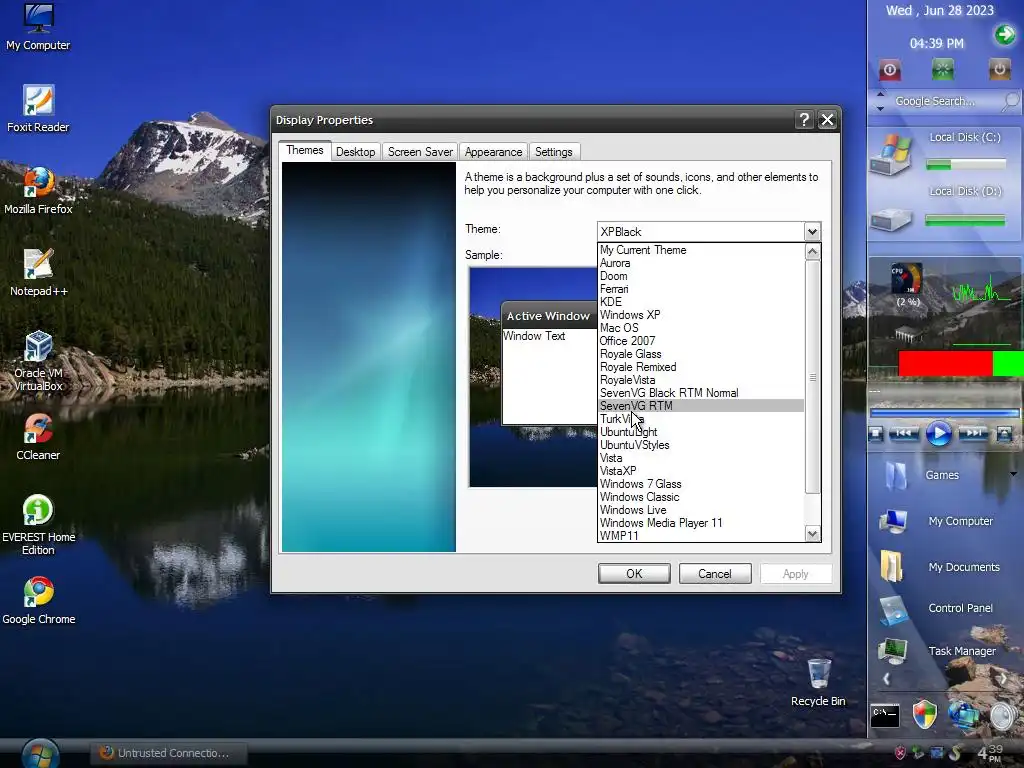Click the brown power sidebar button
1024x768 pixels.
pos(999,69)
